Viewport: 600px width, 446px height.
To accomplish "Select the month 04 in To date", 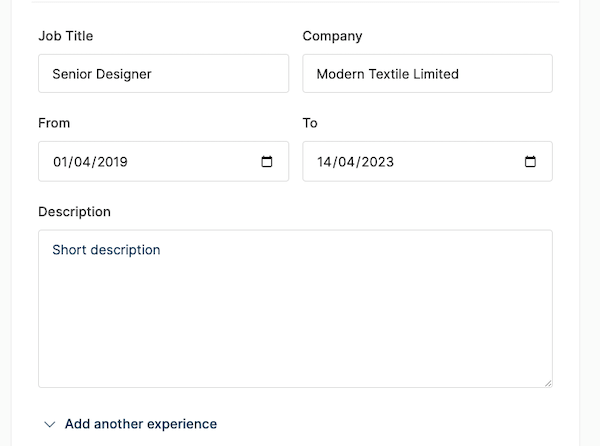I will pos(347,162).
